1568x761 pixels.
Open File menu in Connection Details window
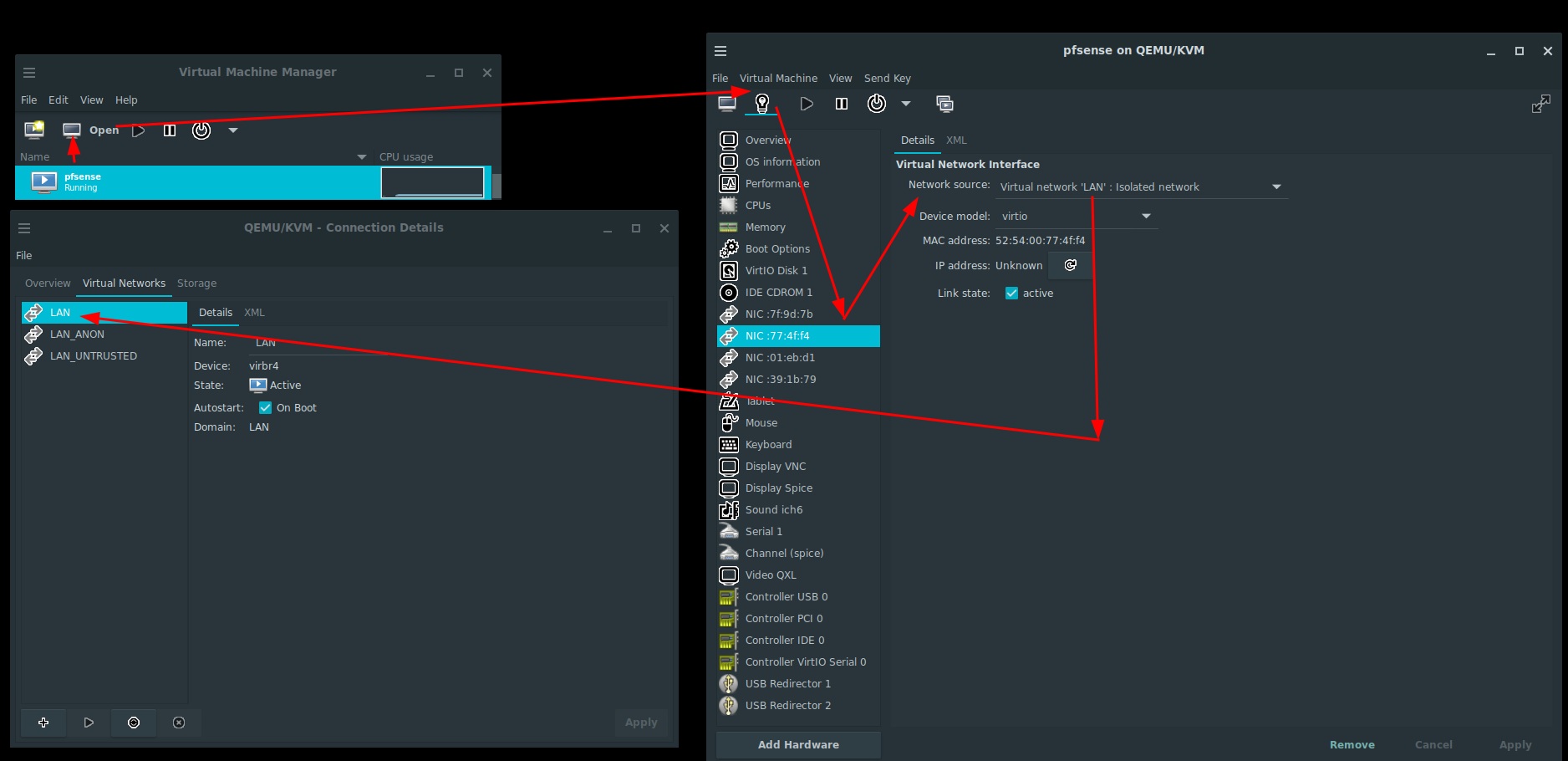[24, 256]
